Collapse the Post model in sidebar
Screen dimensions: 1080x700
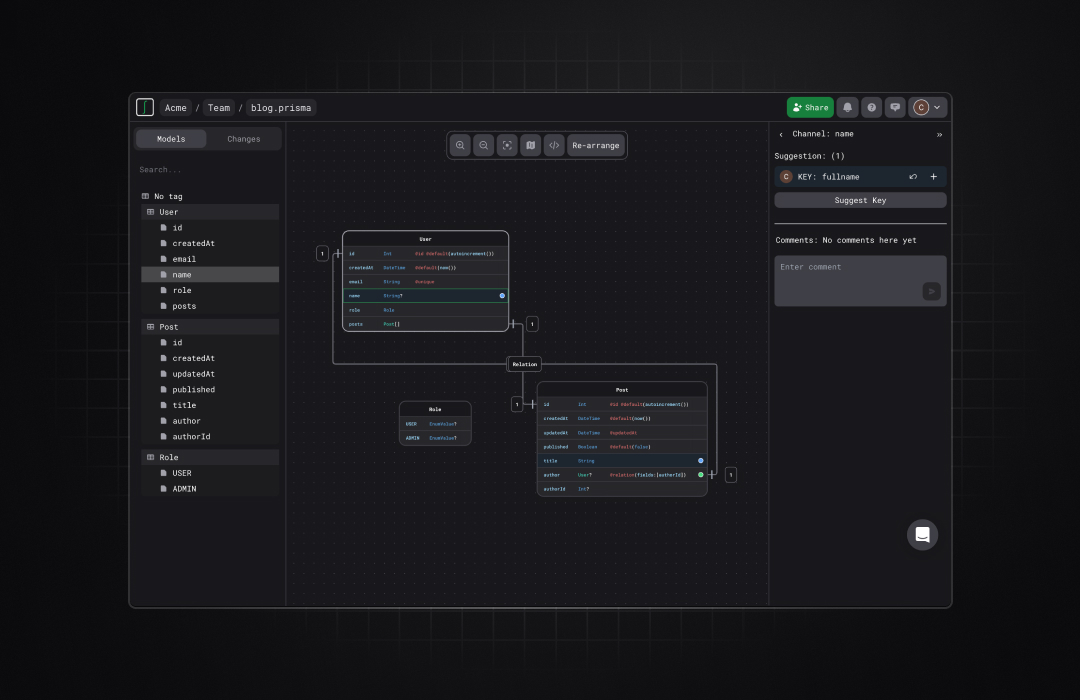210,327
